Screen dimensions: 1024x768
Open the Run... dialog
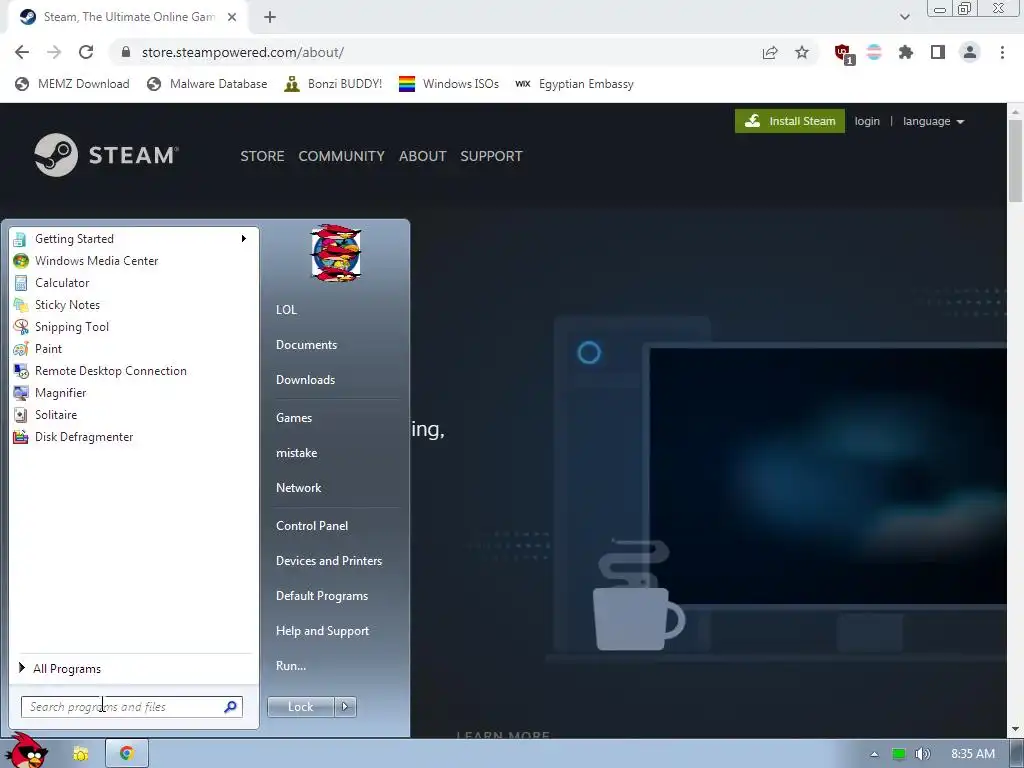point(291,666)
